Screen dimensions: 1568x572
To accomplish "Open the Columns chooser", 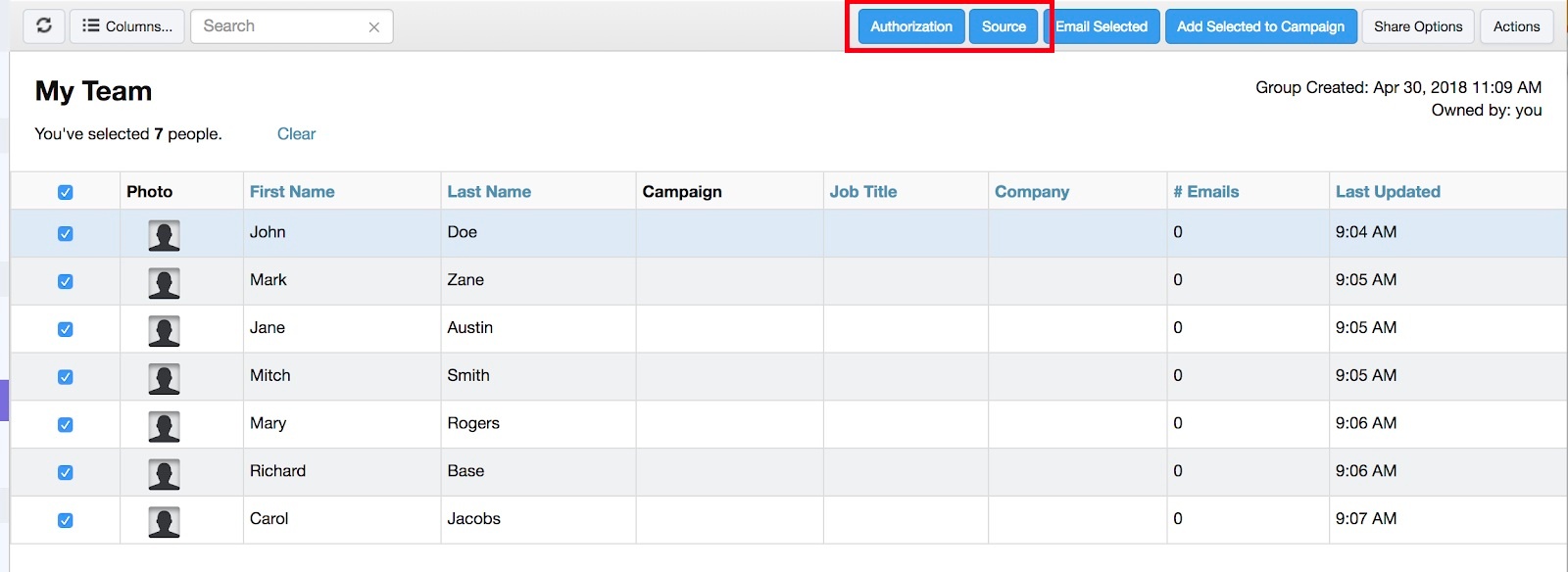I will [127, 26].
